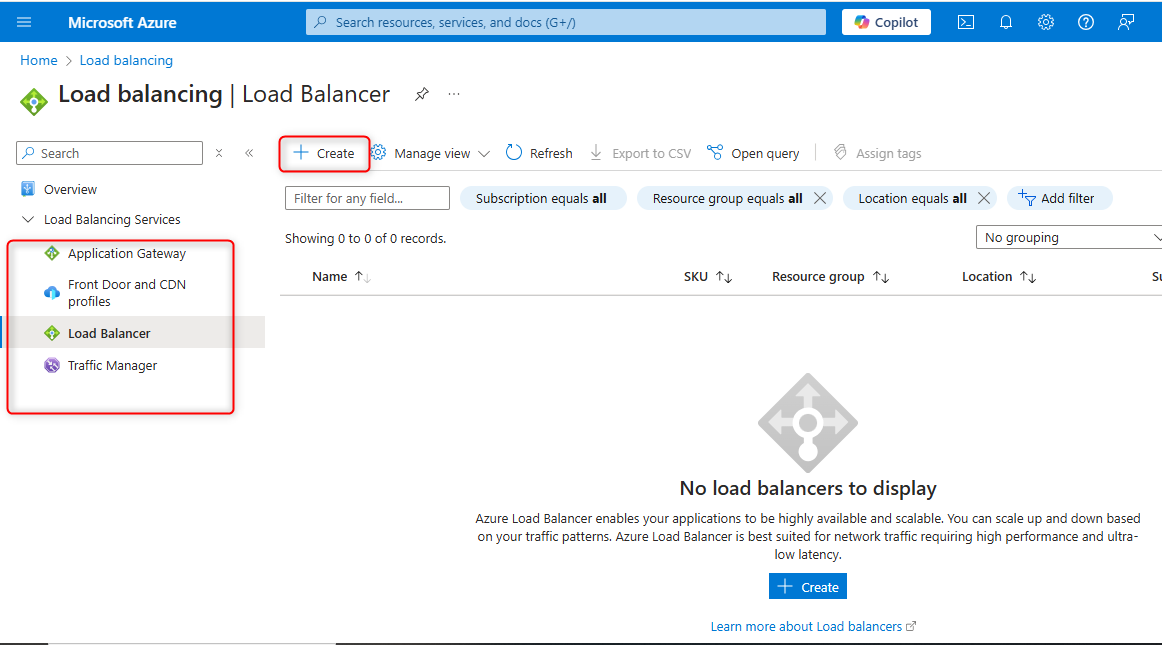Screen dimensions: 1162x645
Task: Select Front Door and CDN profiles
Action: [x=127, y=293]
